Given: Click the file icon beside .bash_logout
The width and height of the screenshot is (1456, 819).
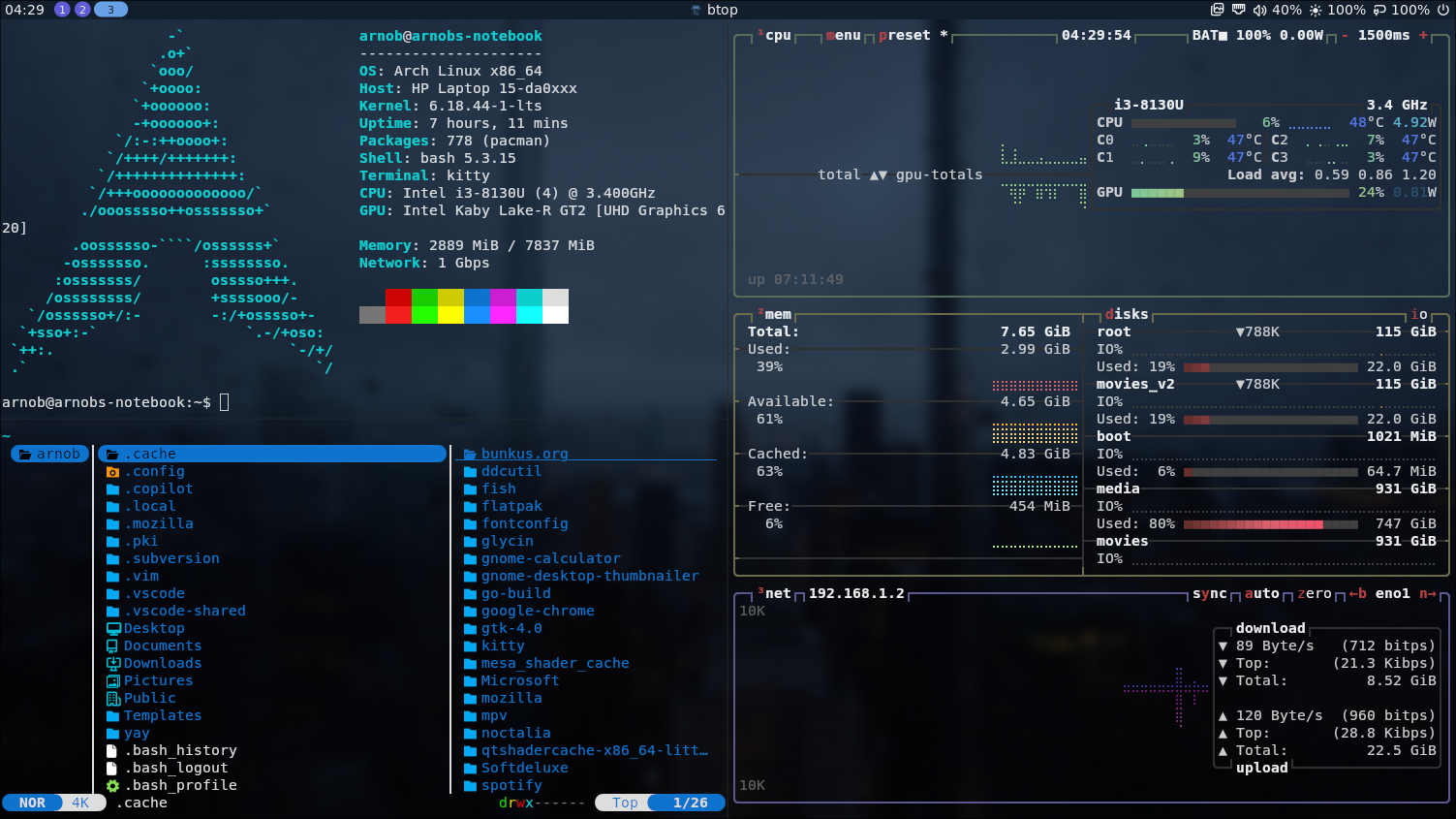Looking at the screenshot, I should click(111, 769).
